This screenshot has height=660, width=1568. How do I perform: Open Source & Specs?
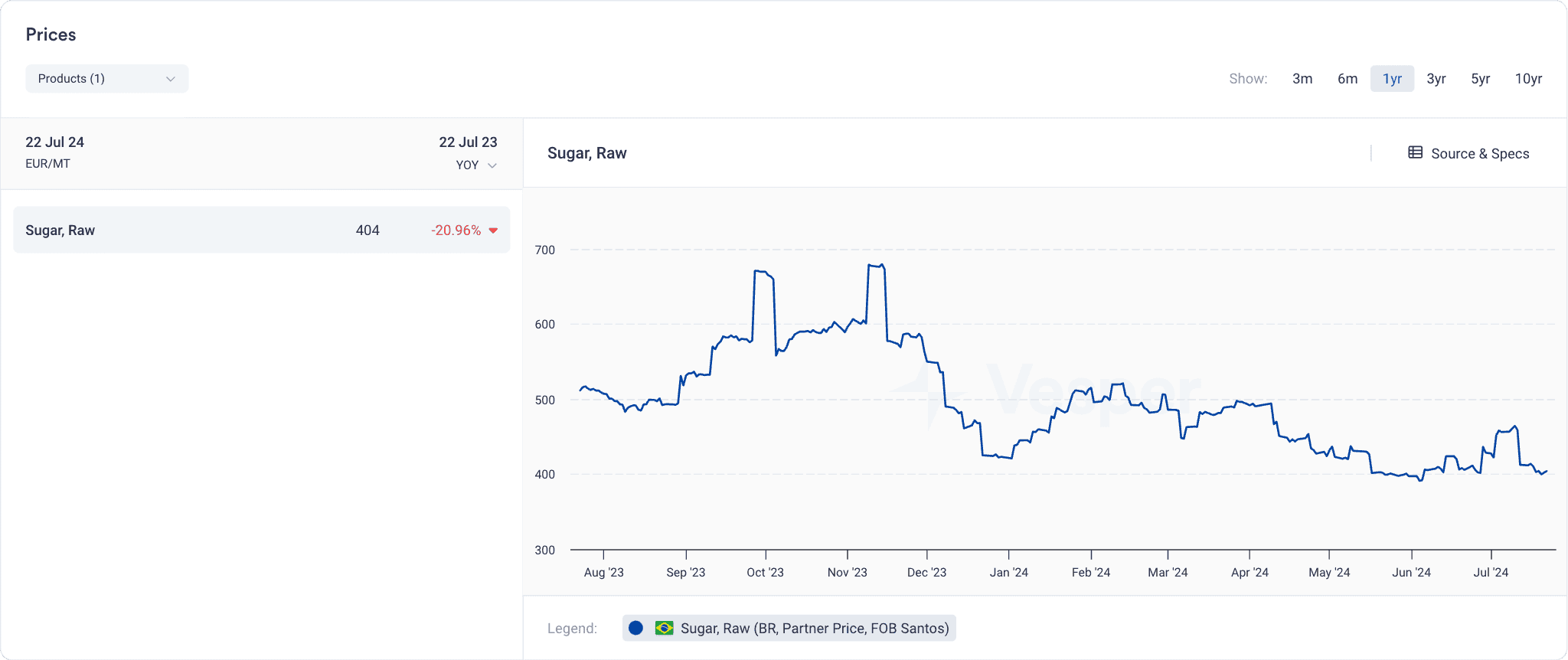click(1468, 153)
